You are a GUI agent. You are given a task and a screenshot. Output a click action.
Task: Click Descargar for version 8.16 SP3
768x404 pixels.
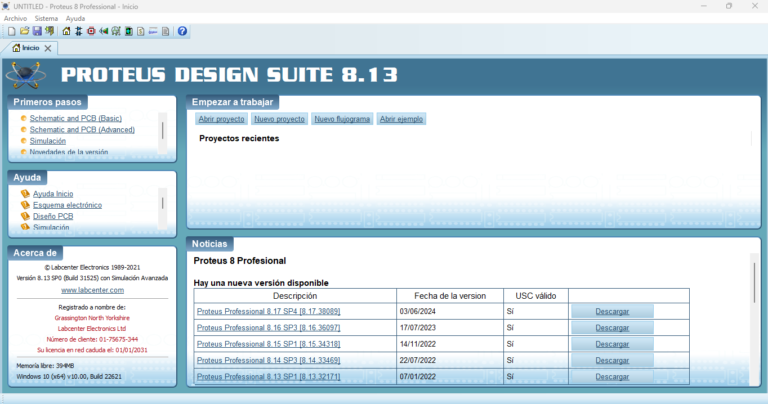pyautogui.click(x=612, y=328)
